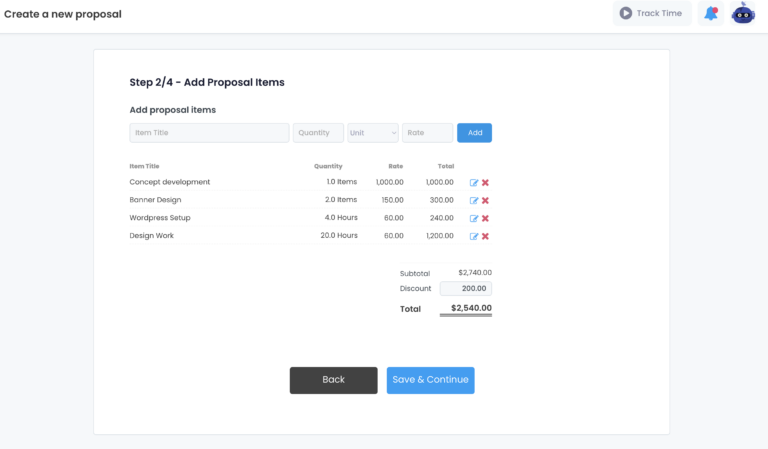Expand the Unit dropdown
Screen dimensions: 768x449
[x=373, y=133]
